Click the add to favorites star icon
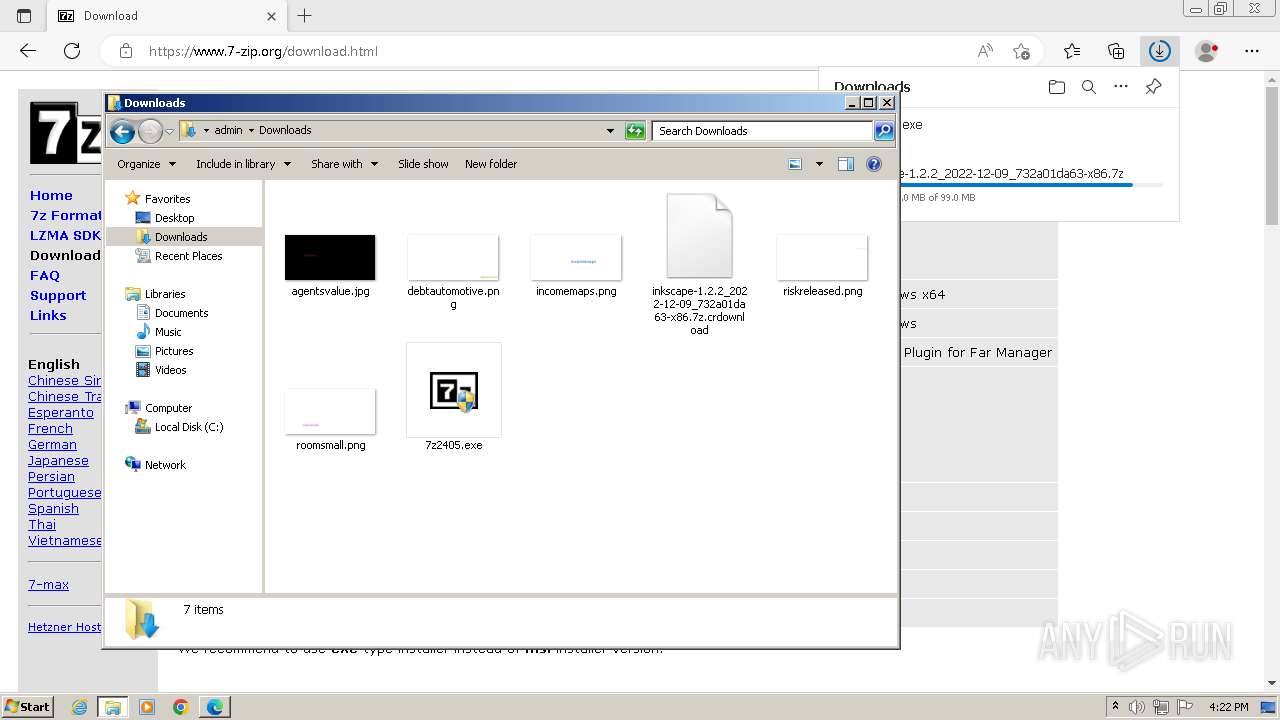This screenshot has width=1280, height=720. click(x=1021, y=51)
